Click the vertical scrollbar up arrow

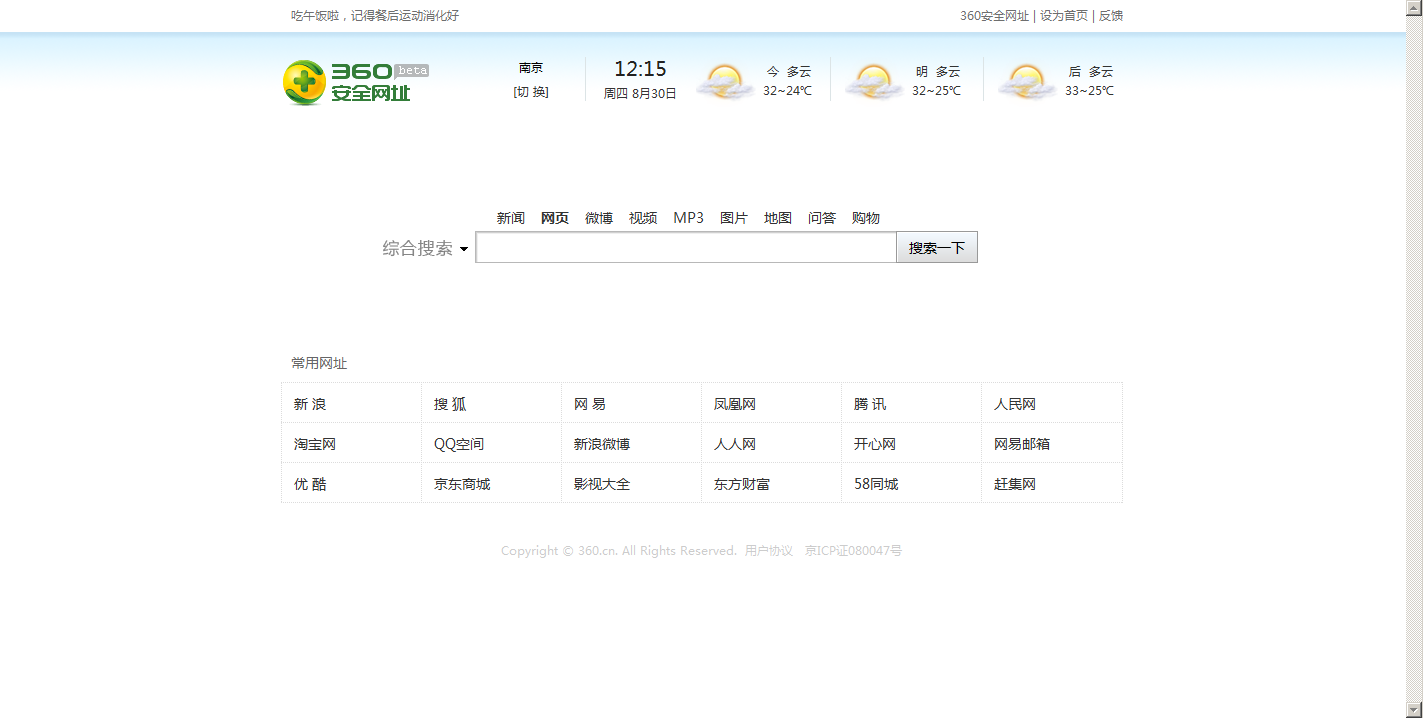pyautogui.click(x=1415, y=8)
